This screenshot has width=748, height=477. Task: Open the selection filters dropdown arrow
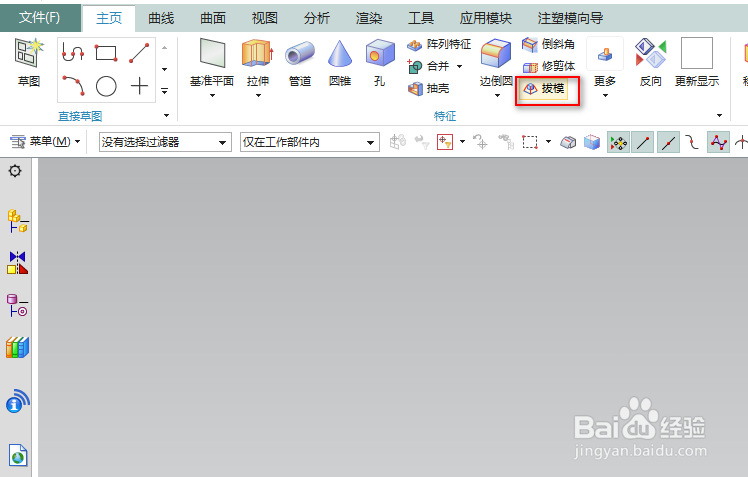pos(462,142)
